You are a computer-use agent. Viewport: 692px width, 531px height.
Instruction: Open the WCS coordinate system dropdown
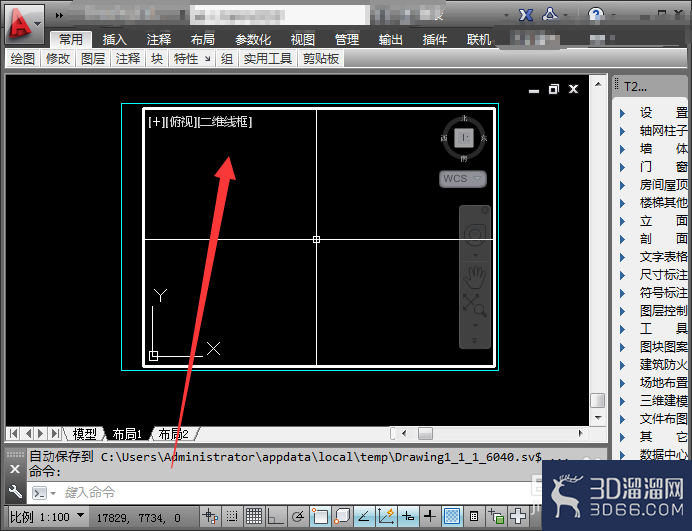pos(463,179)
